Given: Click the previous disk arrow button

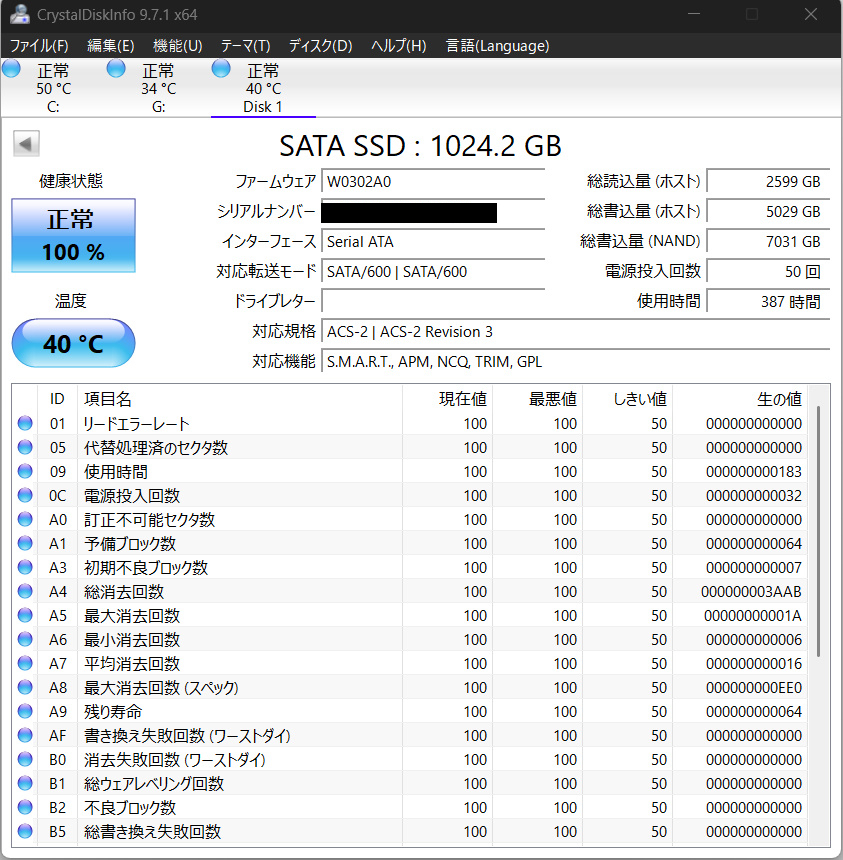Looking at the screenshot, I should [26, 144].
